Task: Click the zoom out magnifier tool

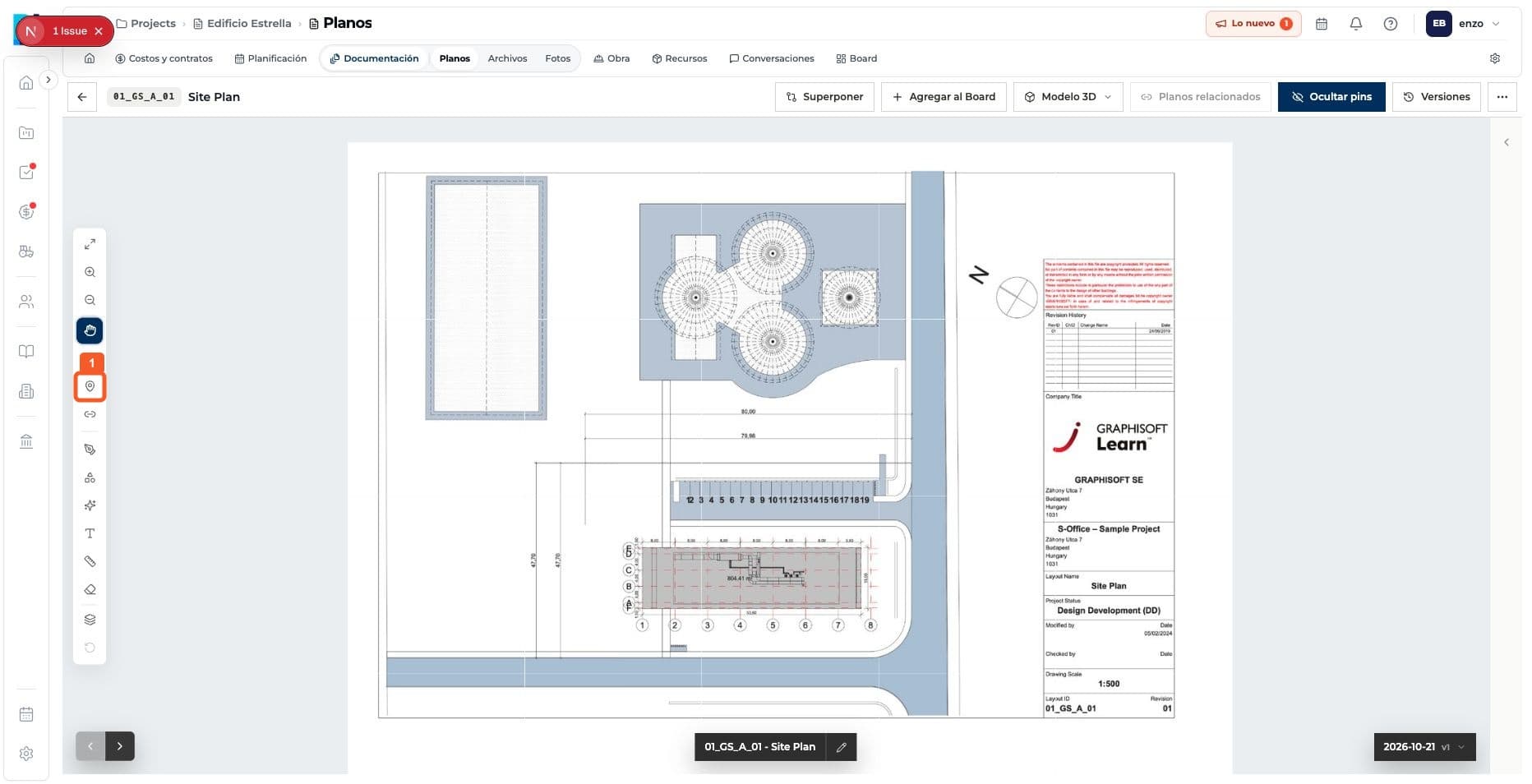Action: coord(90,300)
